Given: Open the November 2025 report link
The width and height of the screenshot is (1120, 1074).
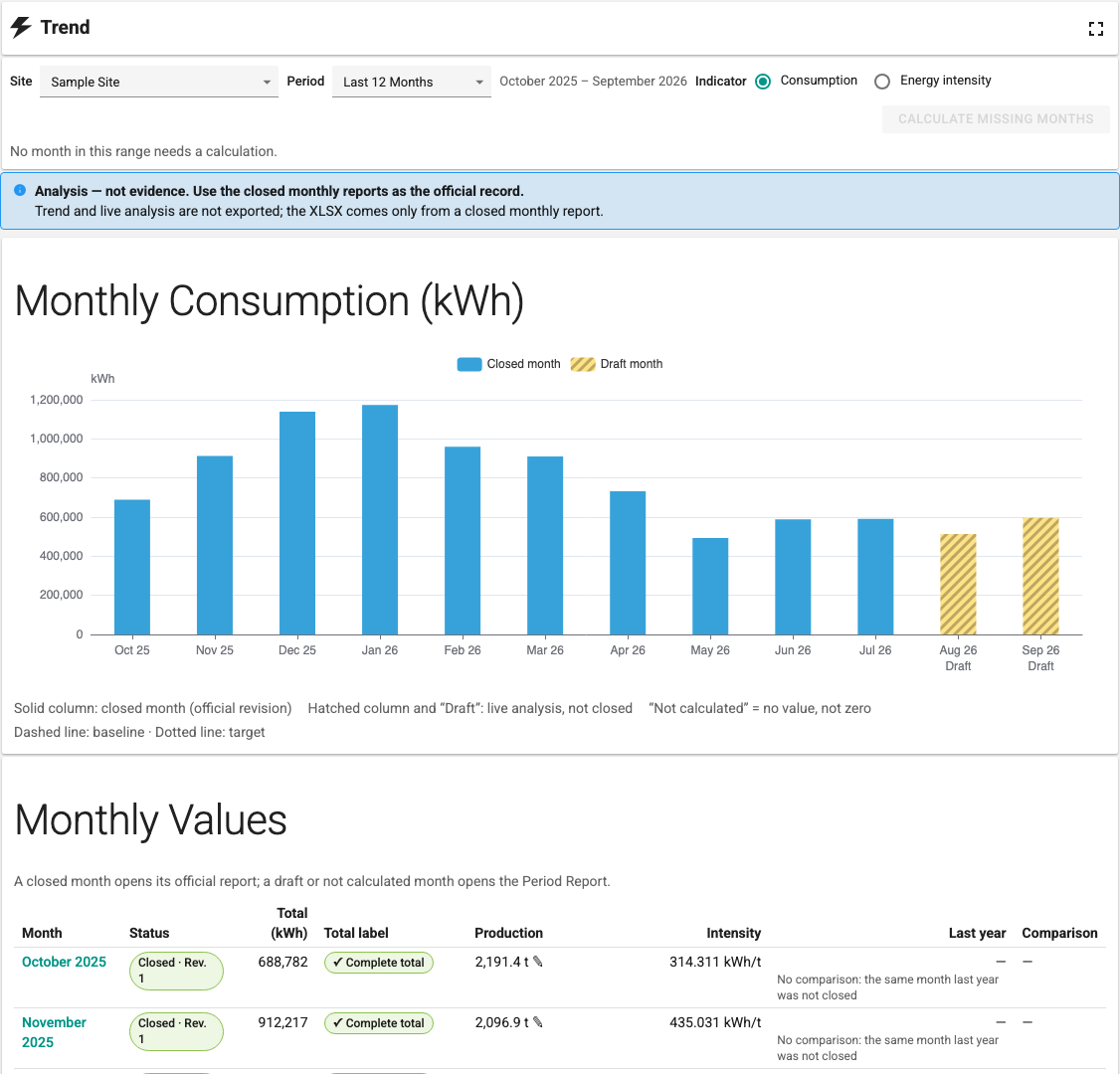Looking at the screenshot, I should (54, 1032).
